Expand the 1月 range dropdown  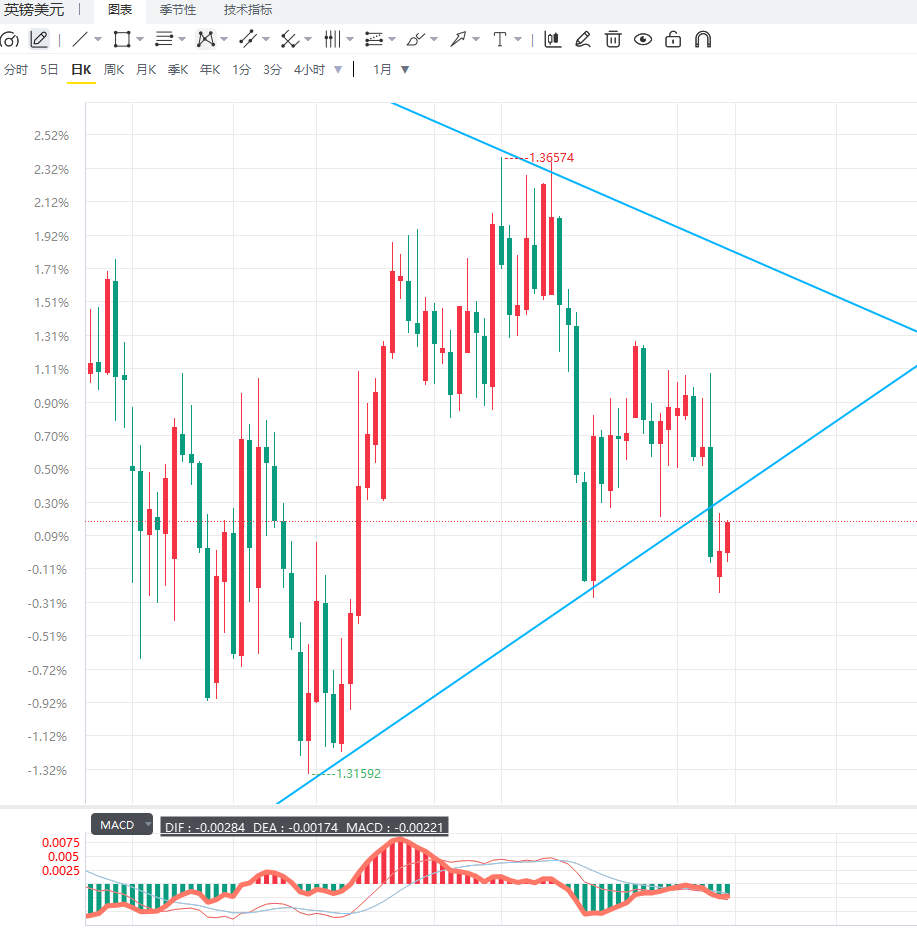[x=405, y=70]
